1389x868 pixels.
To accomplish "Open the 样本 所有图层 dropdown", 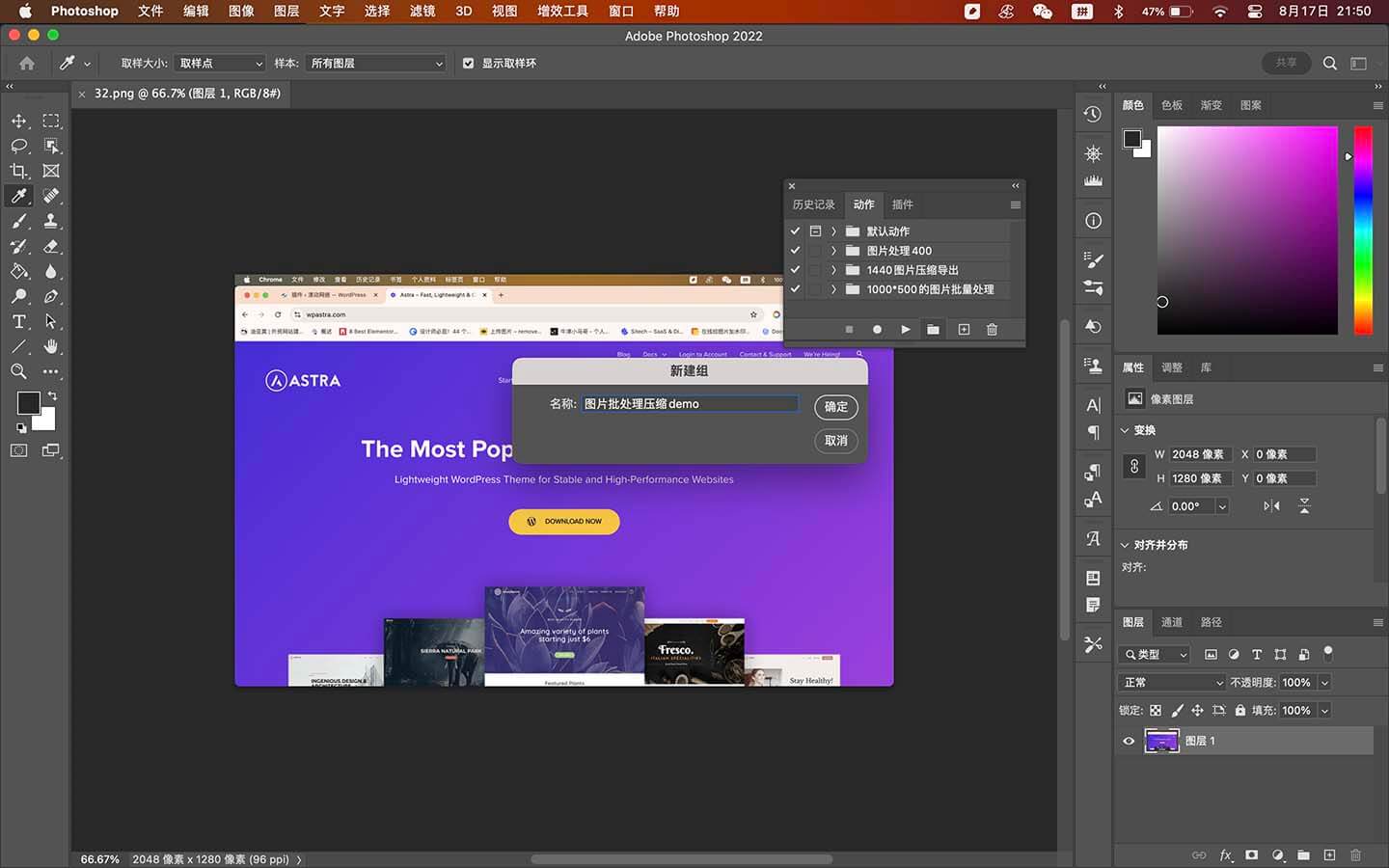I will [x=376, y=63].
